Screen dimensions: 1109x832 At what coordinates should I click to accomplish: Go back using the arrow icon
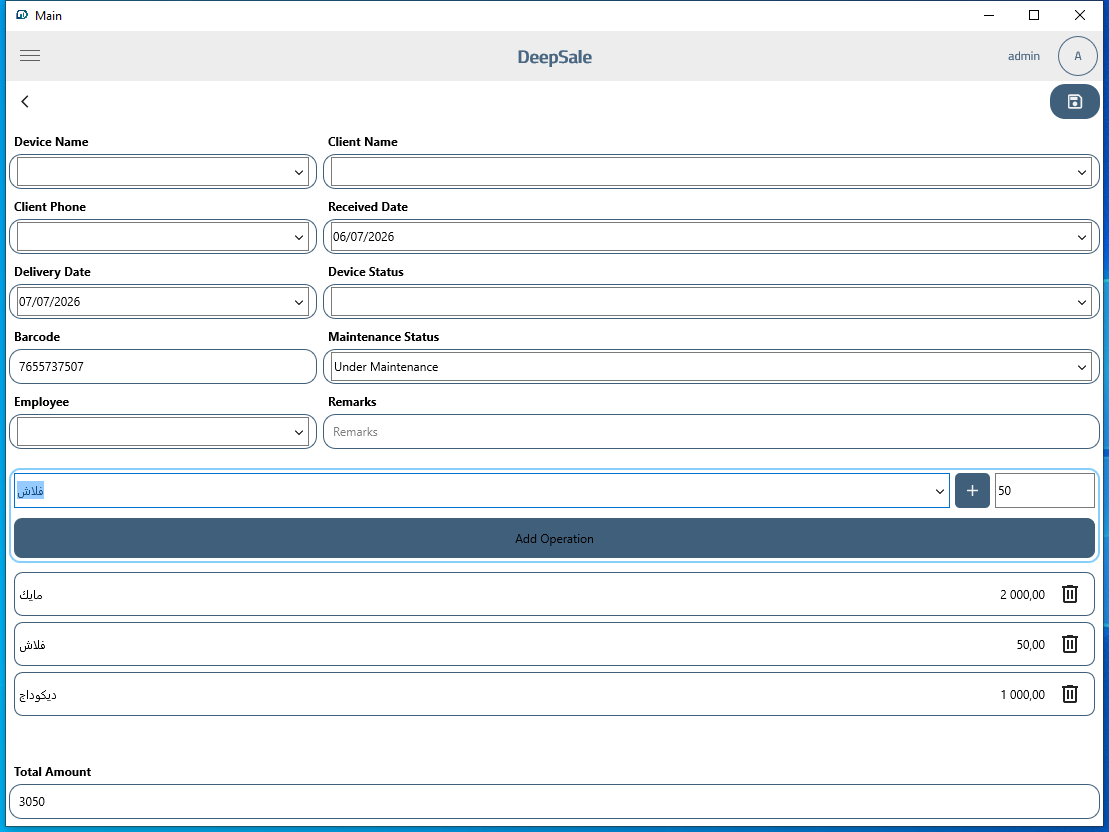[x=25, y=101]
